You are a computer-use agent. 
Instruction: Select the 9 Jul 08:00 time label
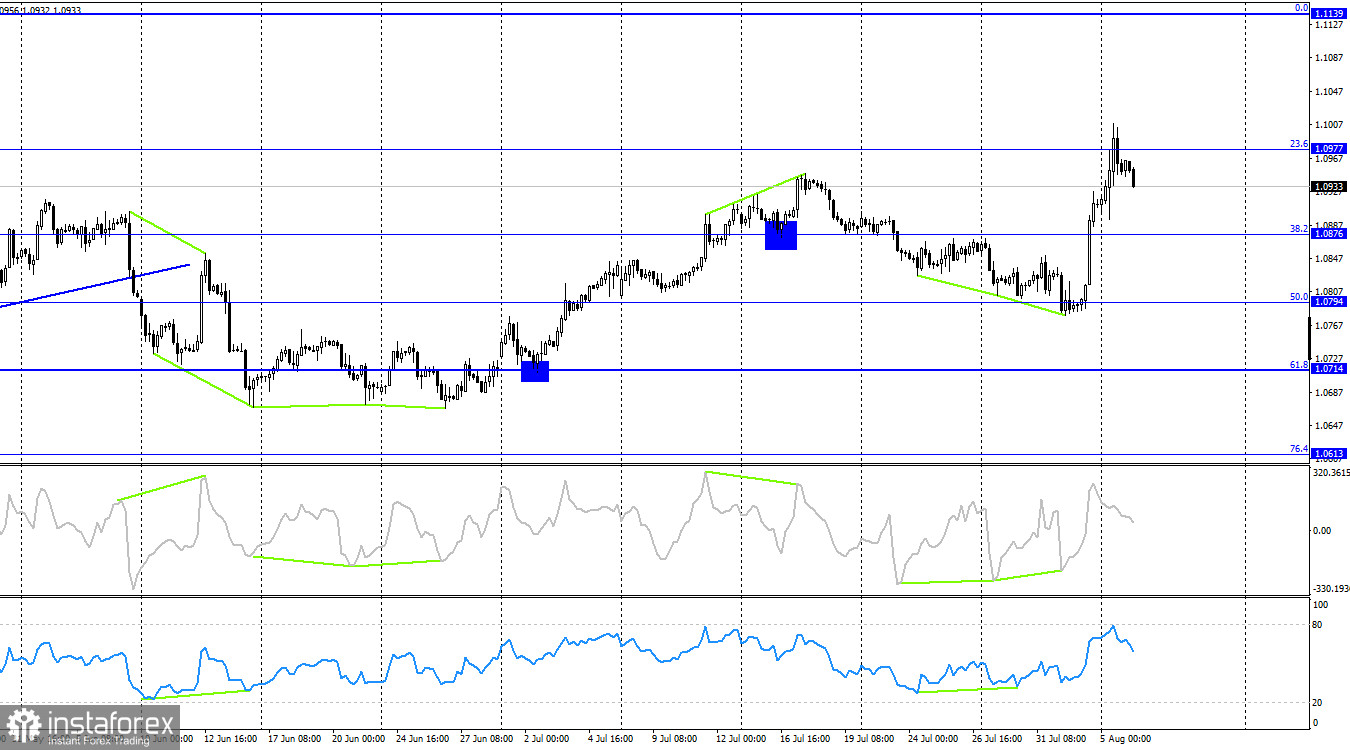675,739
